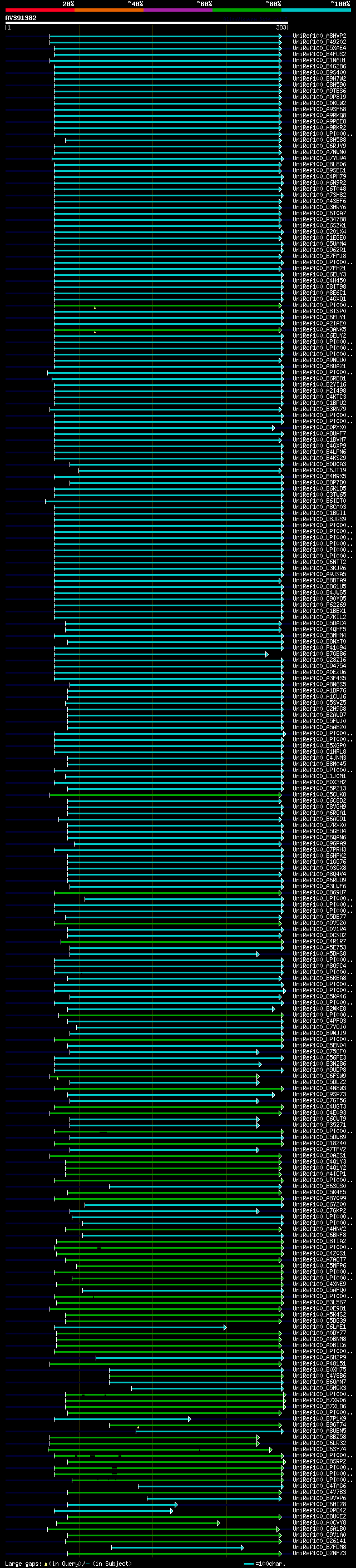Click the cyan ~100% identity legend bar

click(x=317, y=10)
